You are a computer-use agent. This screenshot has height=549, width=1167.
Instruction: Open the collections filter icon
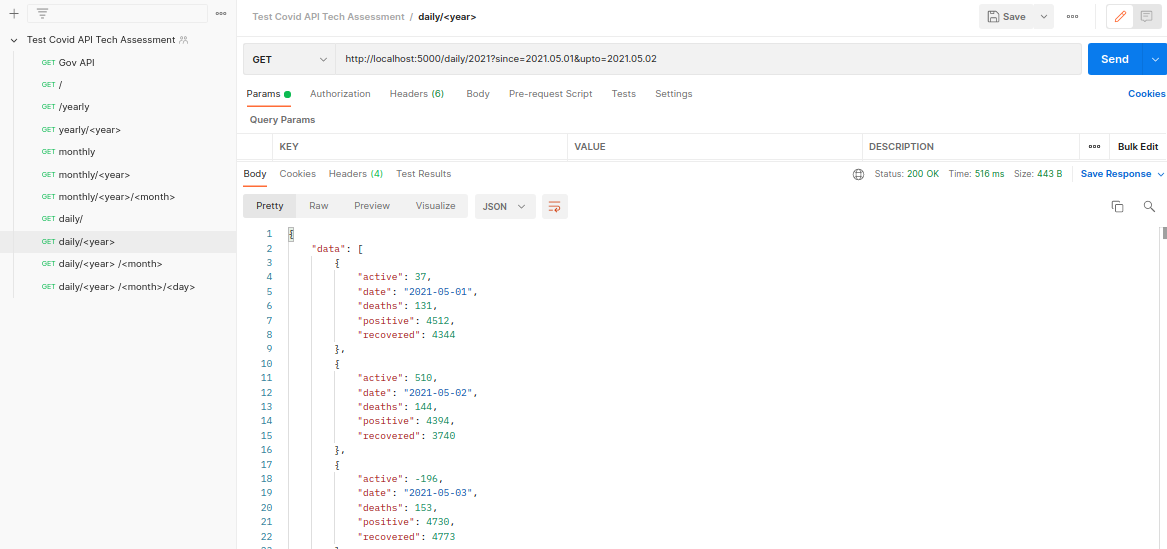coord(42,13)
